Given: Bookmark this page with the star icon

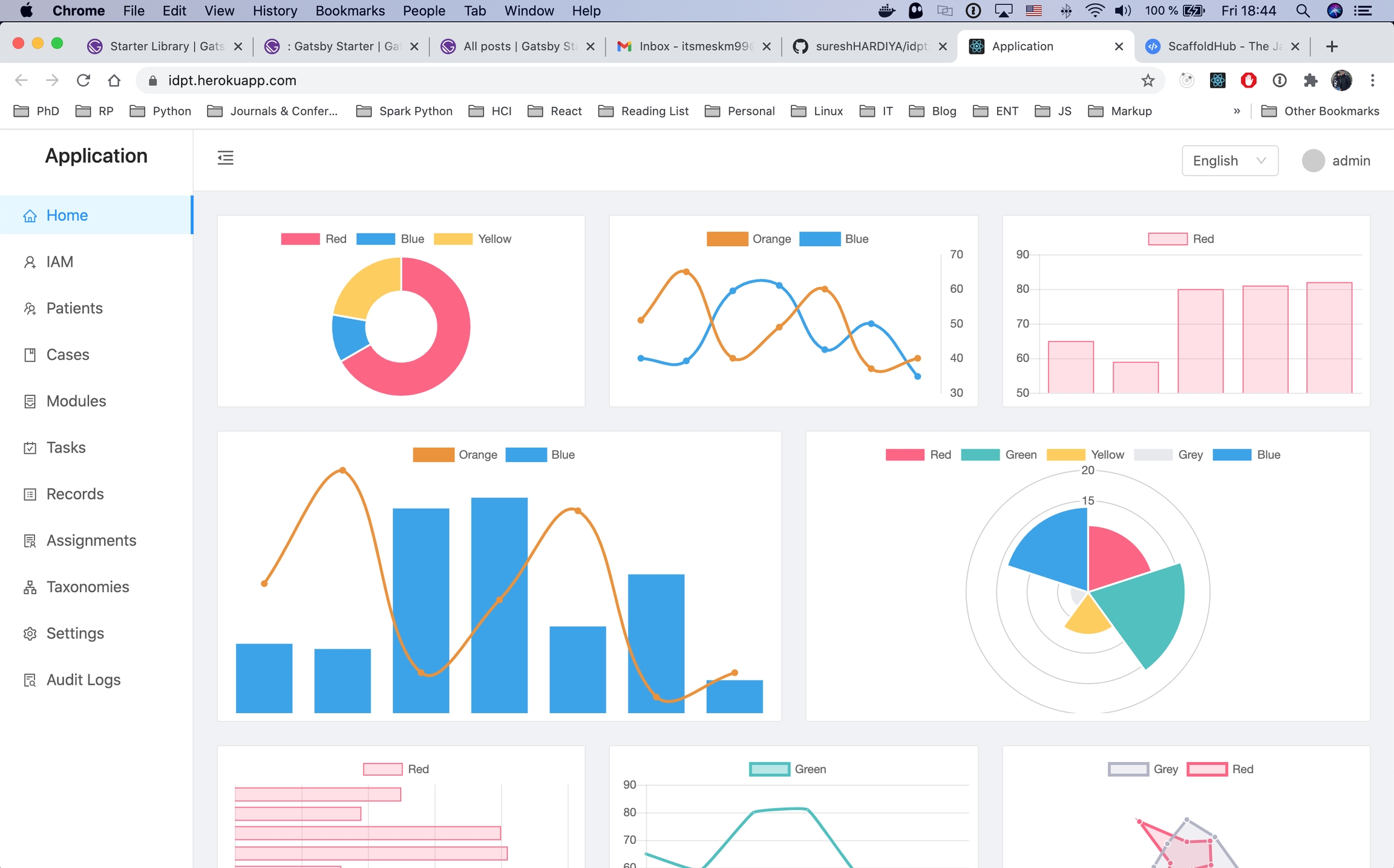Looking at the screenshot, I should 1147,80.
